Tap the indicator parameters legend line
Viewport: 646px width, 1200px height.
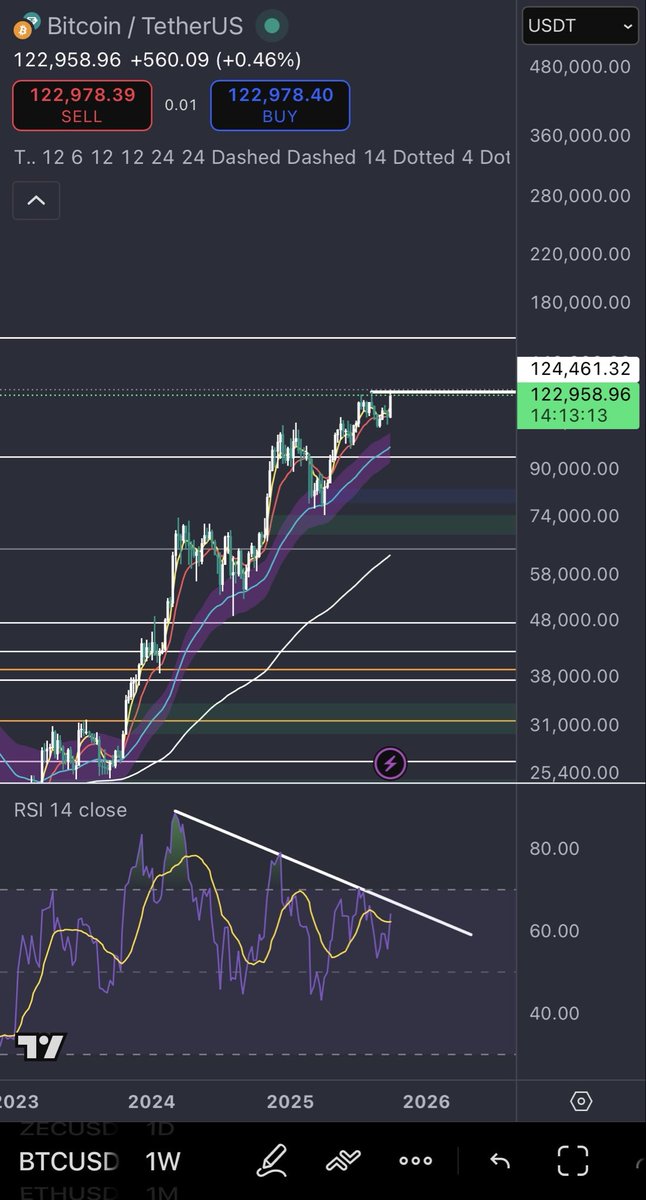point(262,157)
